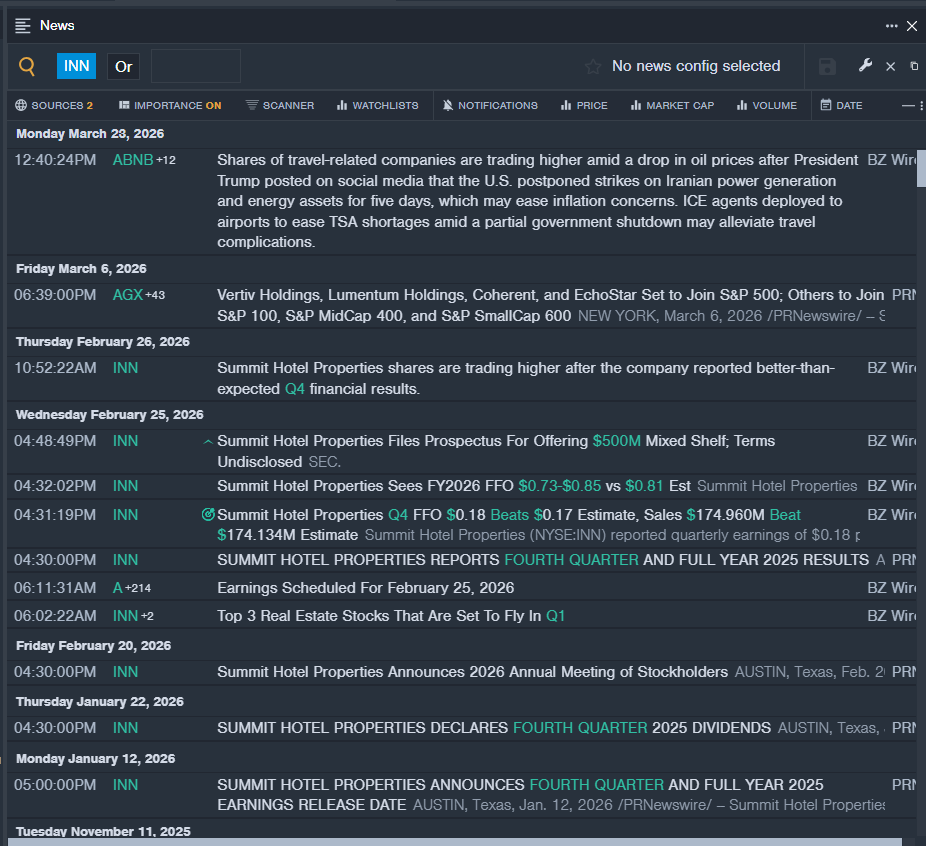The width and height of the screenshot is (926, 846).
Task: Open the Watchlists filter menu
Action: (378, 105)
